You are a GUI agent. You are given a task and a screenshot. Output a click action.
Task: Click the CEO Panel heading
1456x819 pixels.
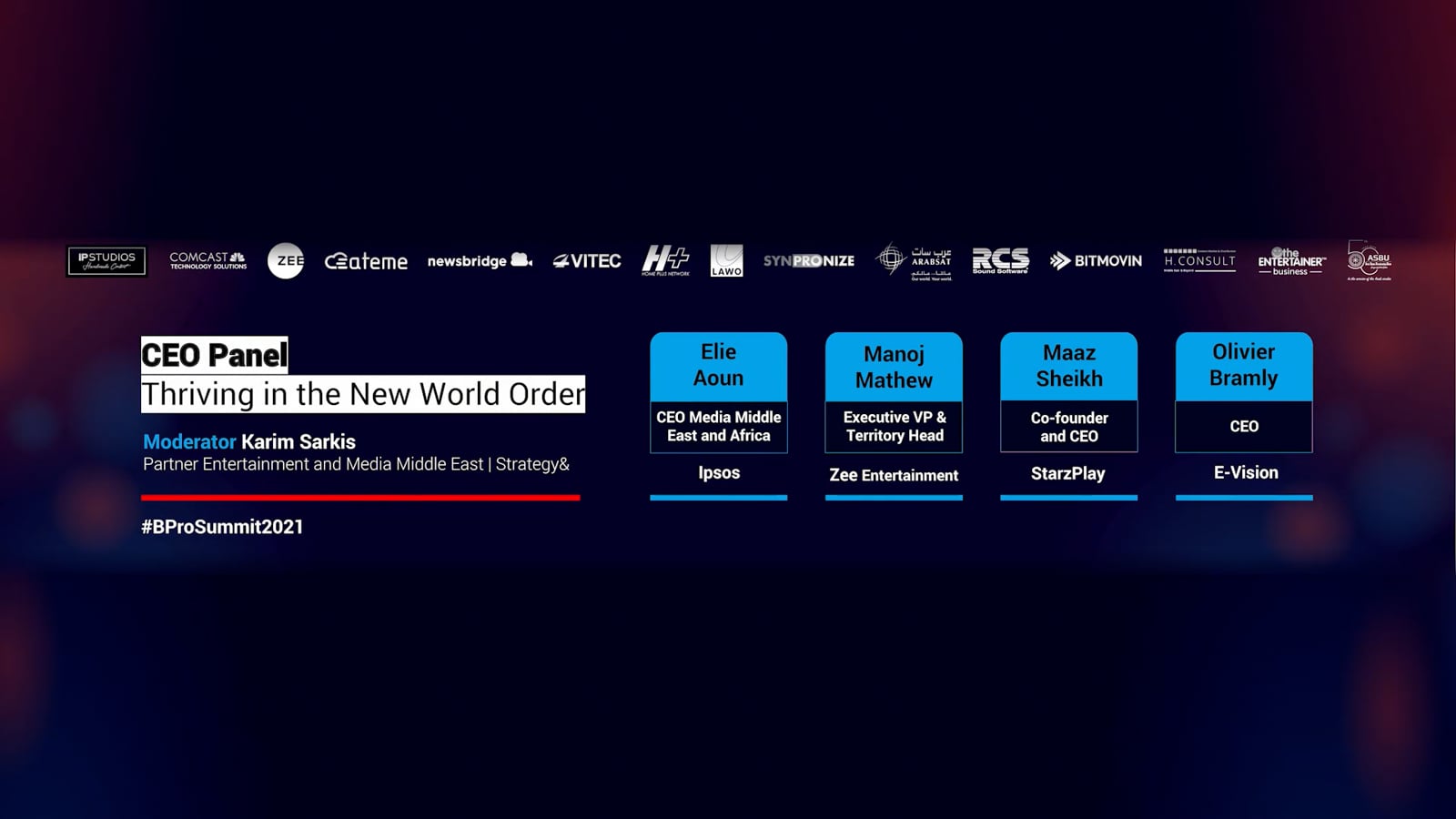click(x=215, y=355)
